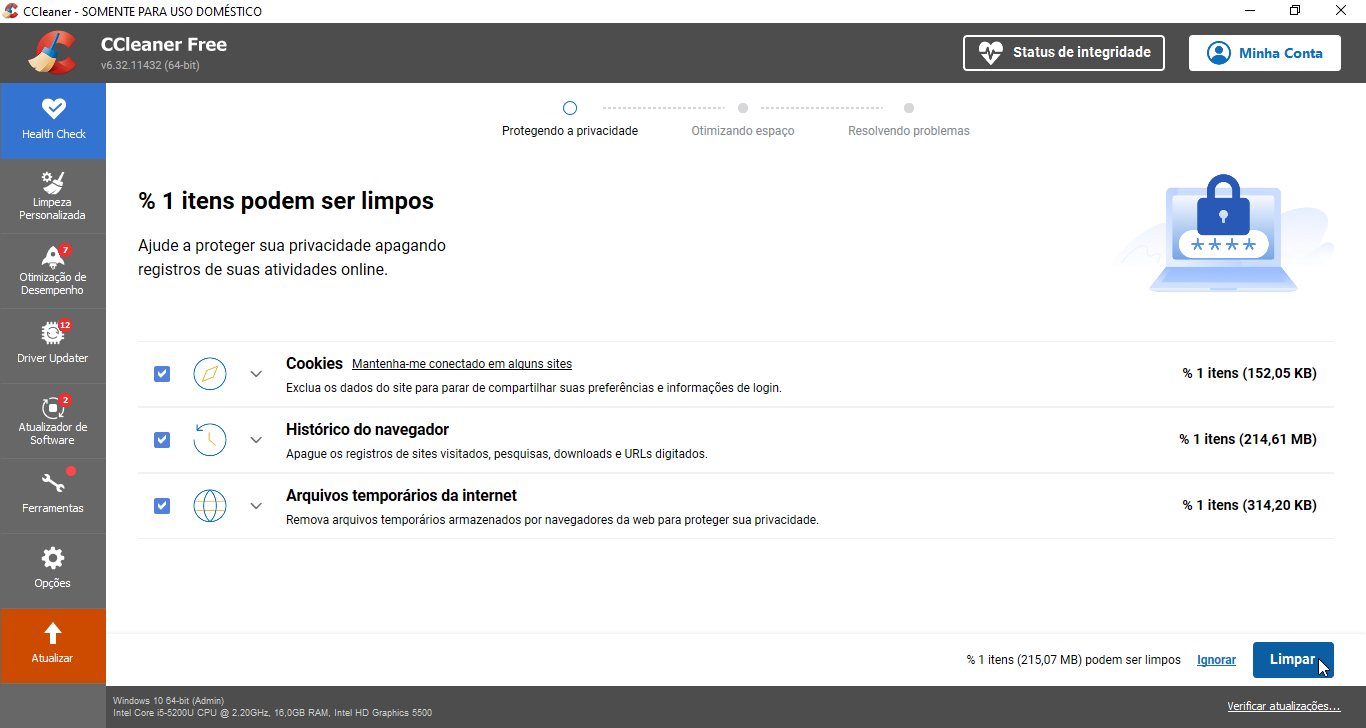
Task: Select the Resolvendo problemas step
Action: 908,119
